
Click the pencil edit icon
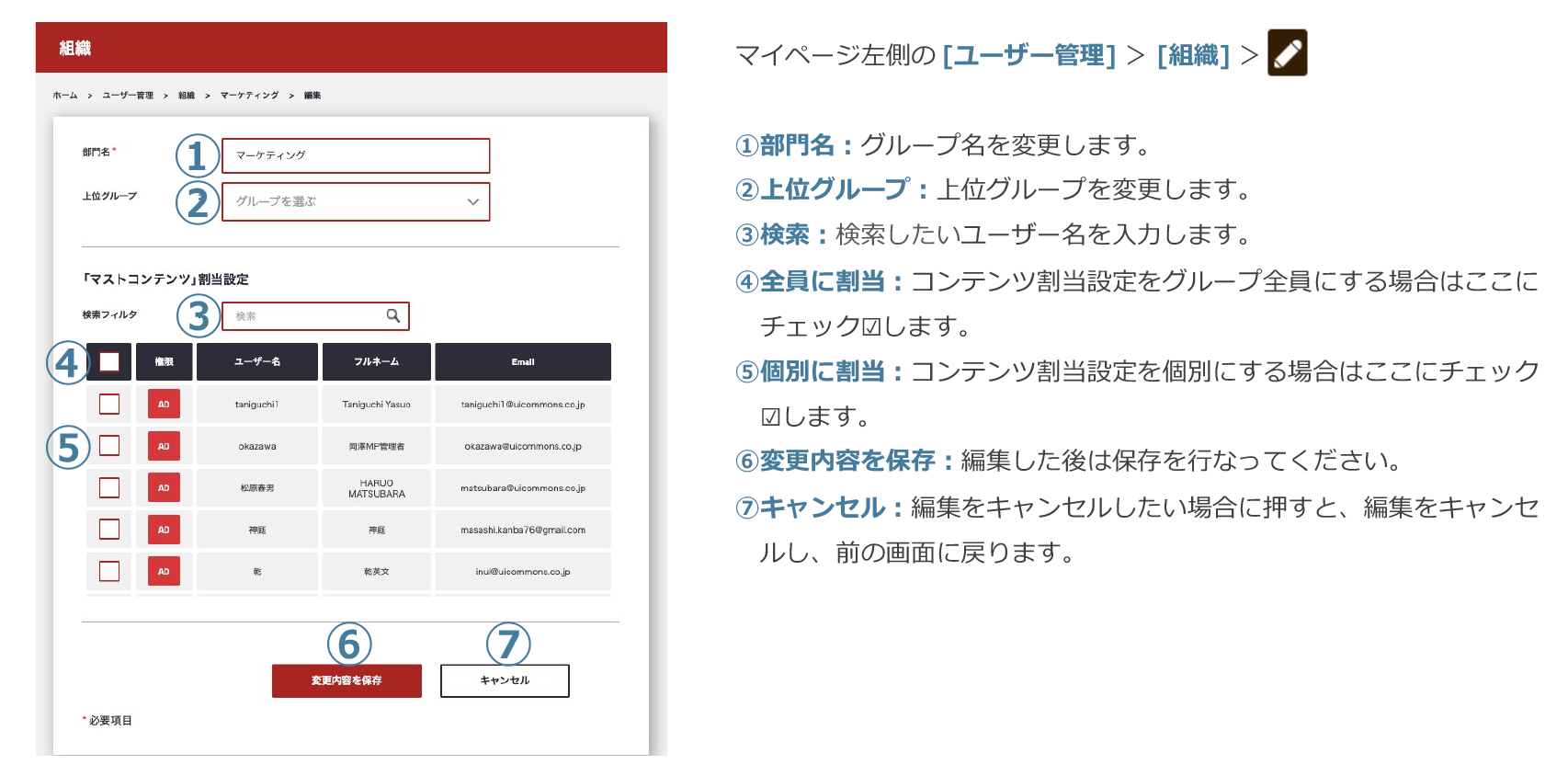(1287, 52)
